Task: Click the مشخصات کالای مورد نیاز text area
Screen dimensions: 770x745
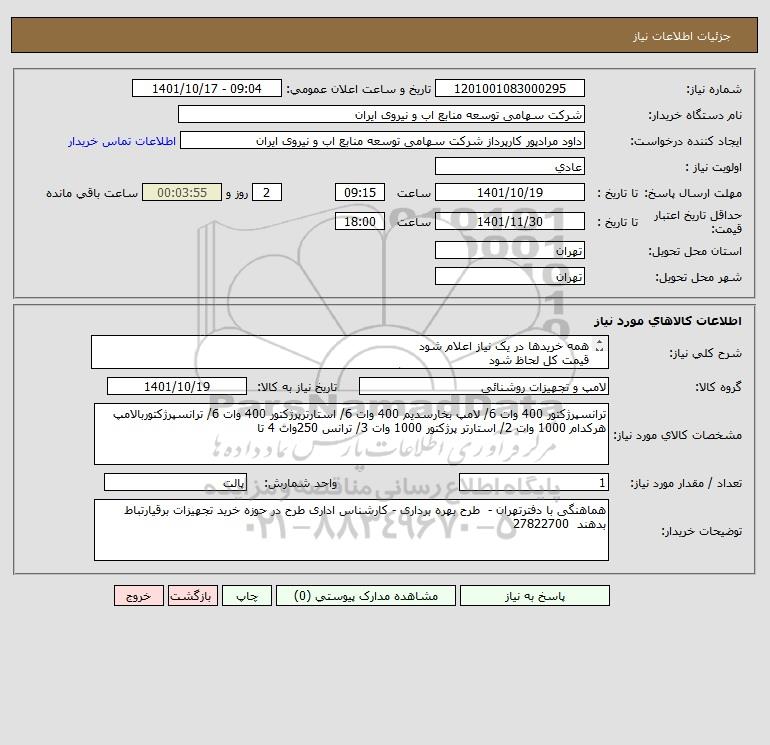Action: tap(351, 434)
